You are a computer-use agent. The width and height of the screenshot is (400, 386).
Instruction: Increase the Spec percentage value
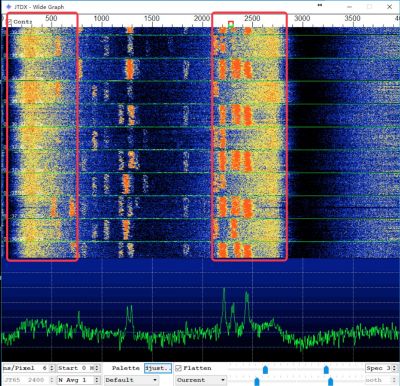(394, 366)
